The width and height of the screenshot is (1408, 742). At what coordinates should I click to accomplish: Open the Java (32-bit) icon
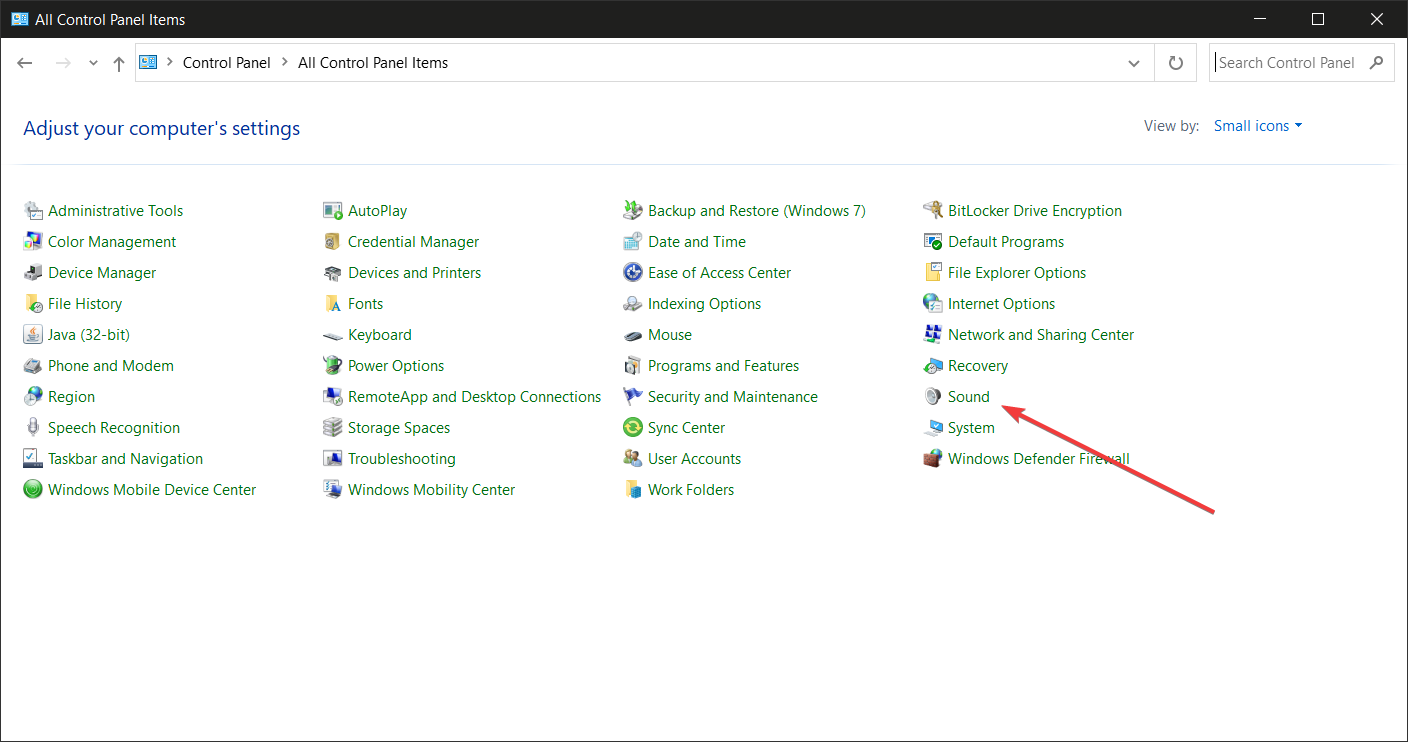coord(33,335)
